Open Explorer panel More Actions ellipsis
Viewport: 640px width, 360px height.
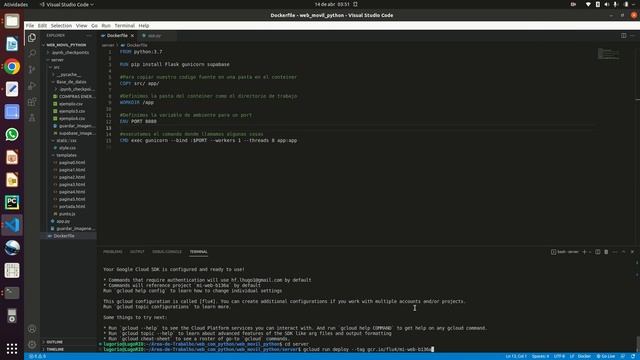pos(89,36)
